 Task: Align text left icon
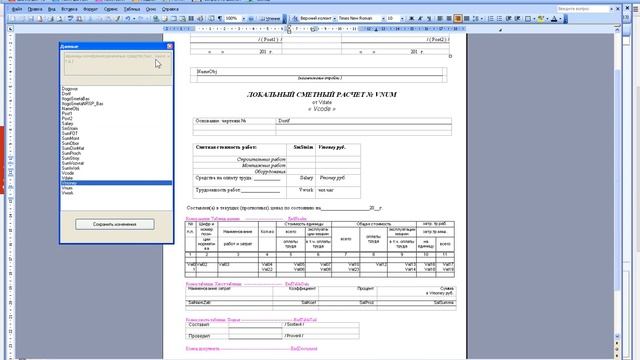point(440,19)
